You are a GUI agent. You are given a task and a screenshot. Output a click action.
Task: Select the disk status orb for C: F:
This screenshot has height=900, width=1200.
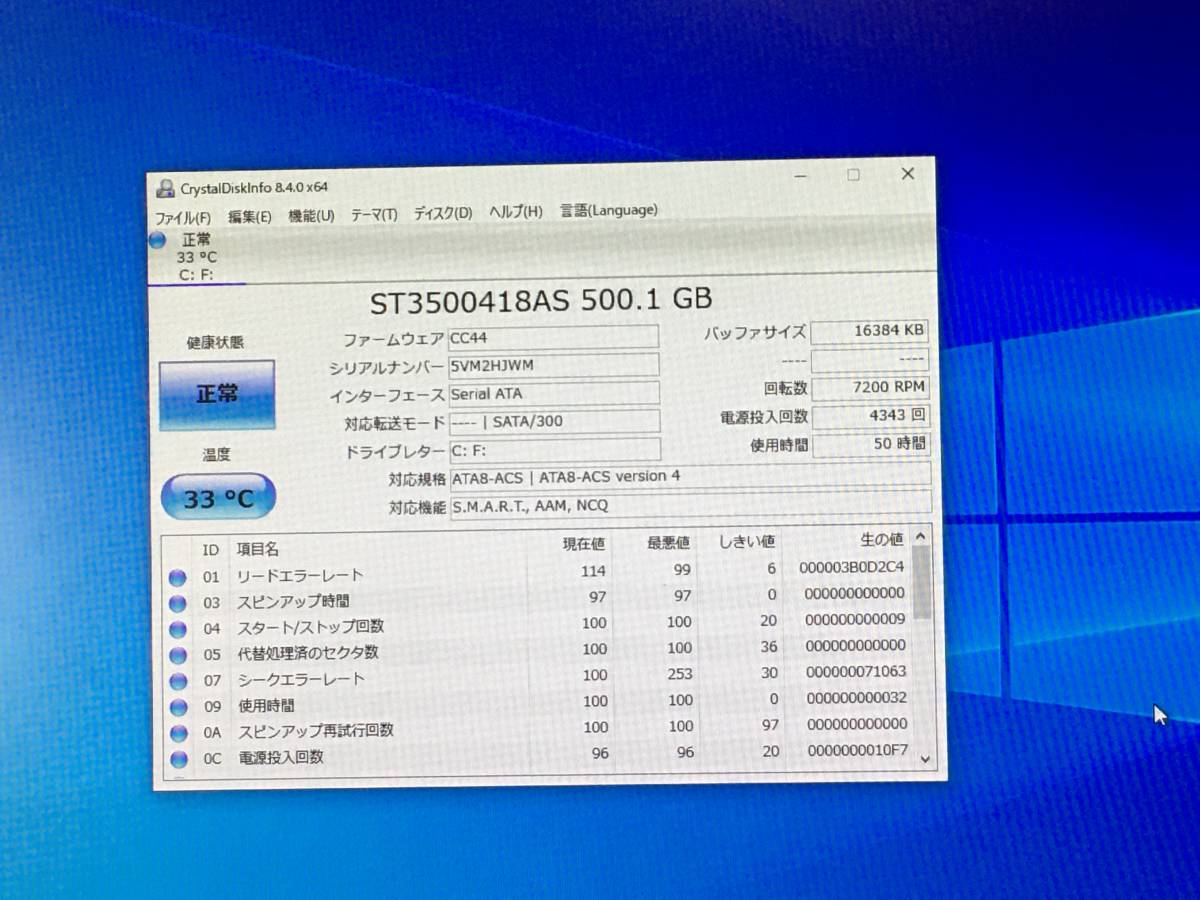pos(158,240)
